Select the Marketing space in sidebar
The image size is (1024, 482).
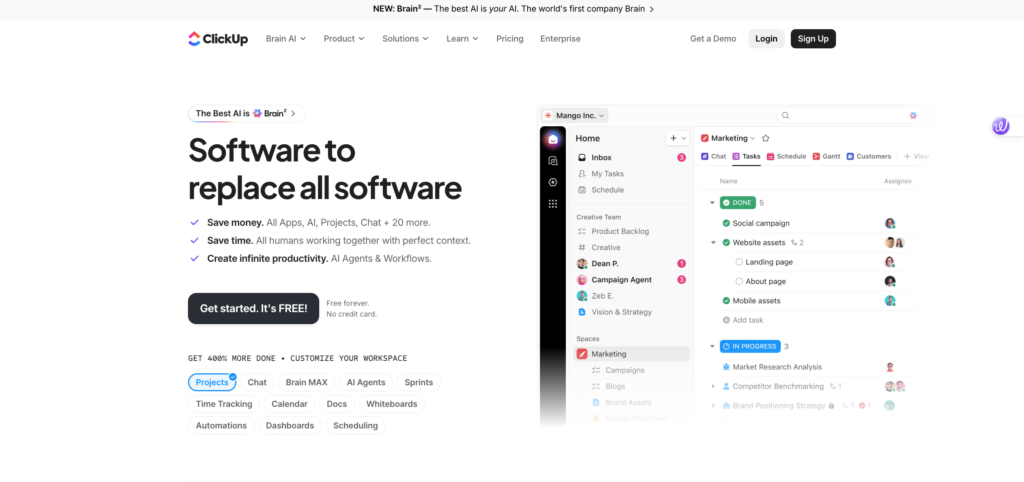(x=632, y=354)
